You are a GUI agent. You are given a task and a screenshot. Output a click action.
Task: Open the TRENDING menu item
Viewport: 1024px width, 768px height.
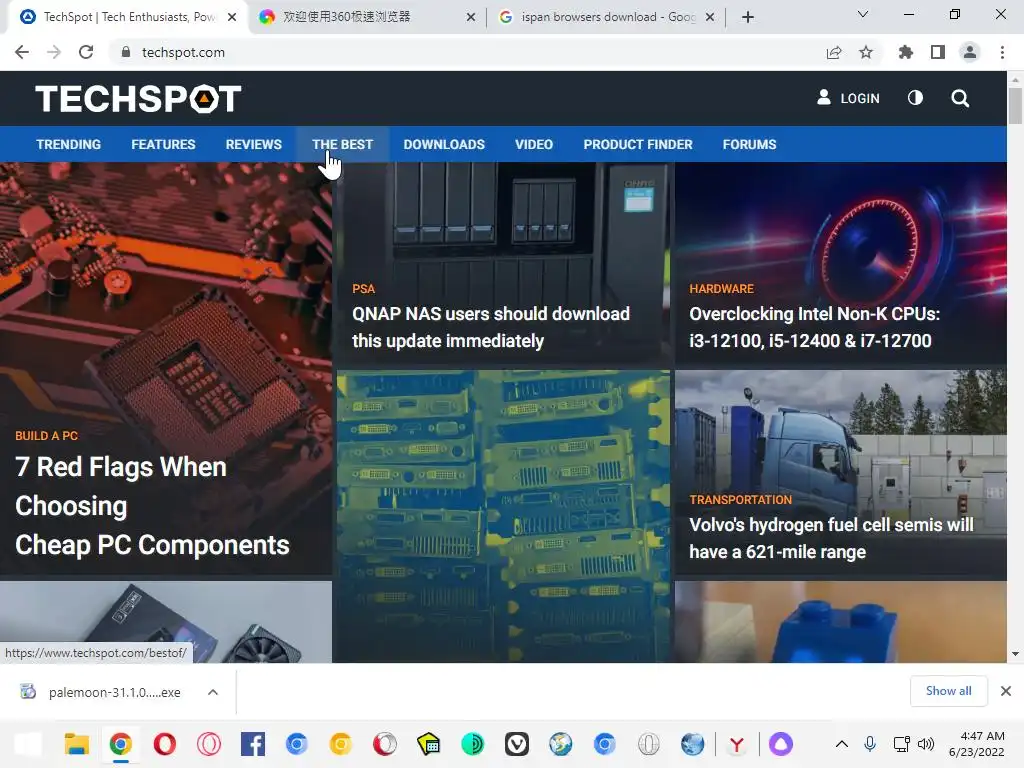(x=69, y=144)
